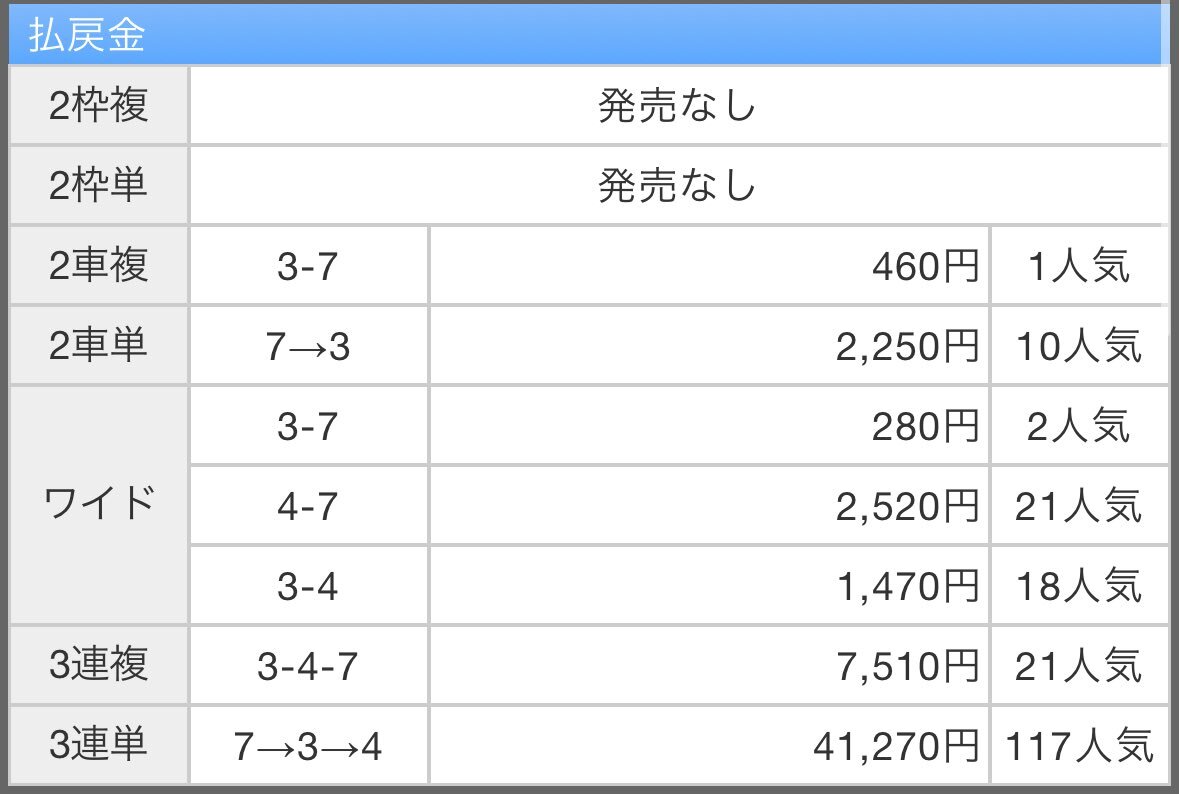Click the 3連単 row label

click(99, 746)
